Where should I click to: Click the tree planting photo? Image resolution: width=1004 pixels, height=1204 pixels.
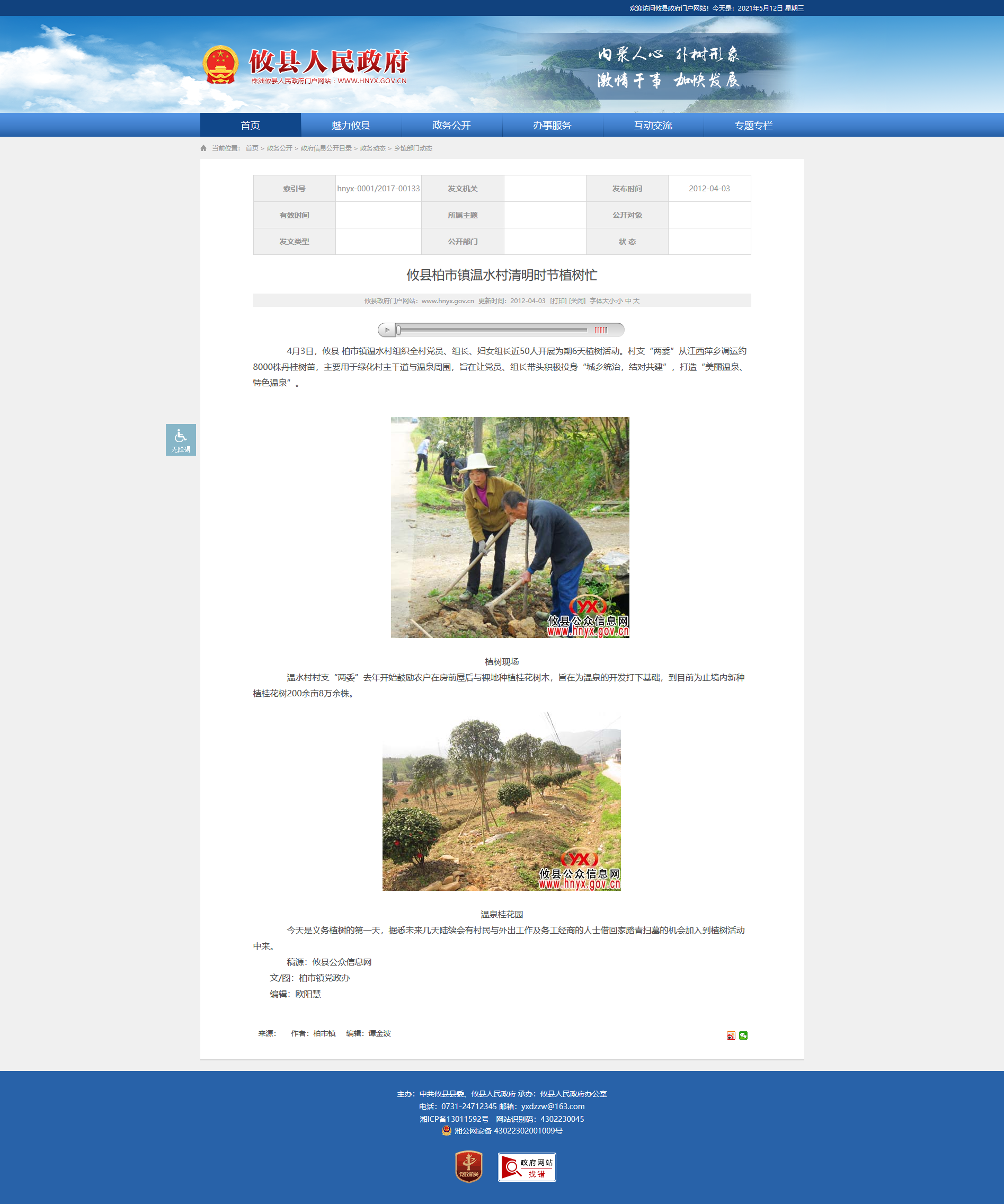coord(510,527)
